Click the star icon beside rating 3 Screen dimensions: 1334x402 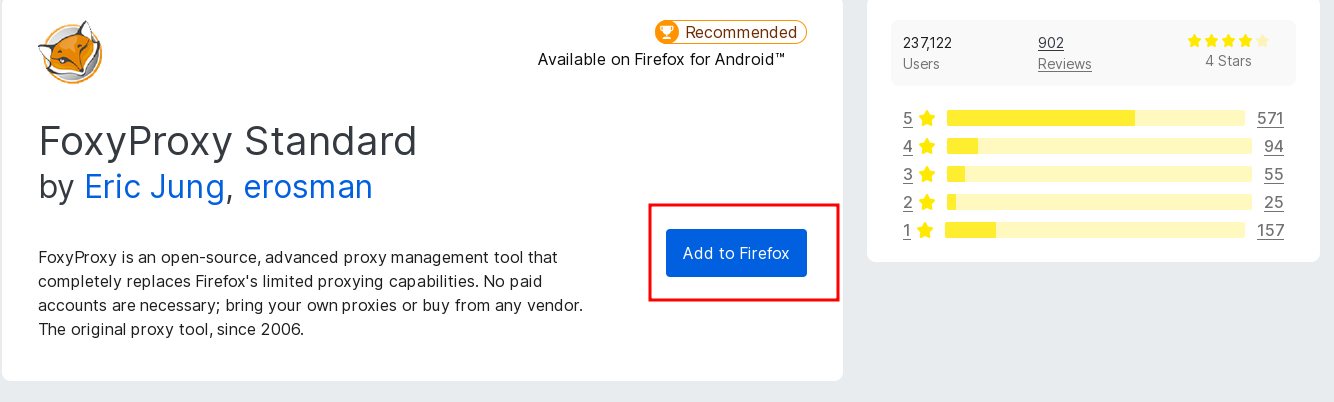[x=927, y=174]
